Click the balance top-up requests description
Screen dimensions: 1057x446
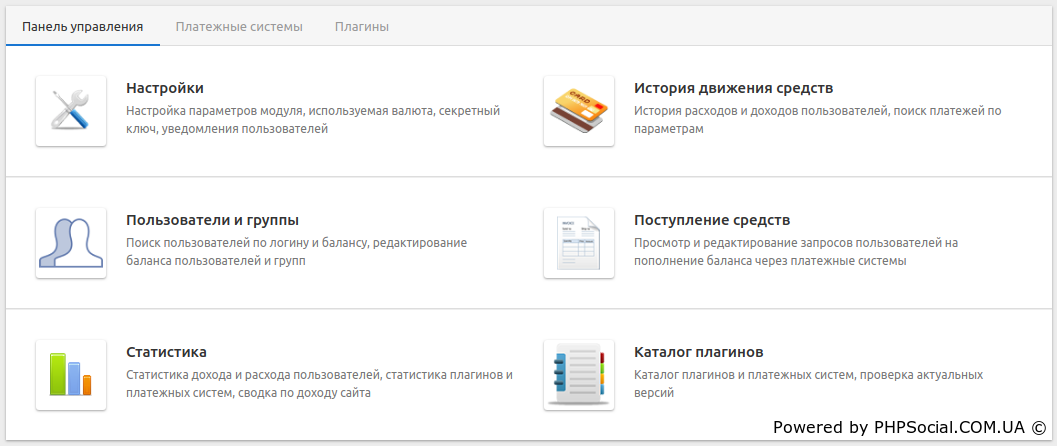[x=796, y=252]
